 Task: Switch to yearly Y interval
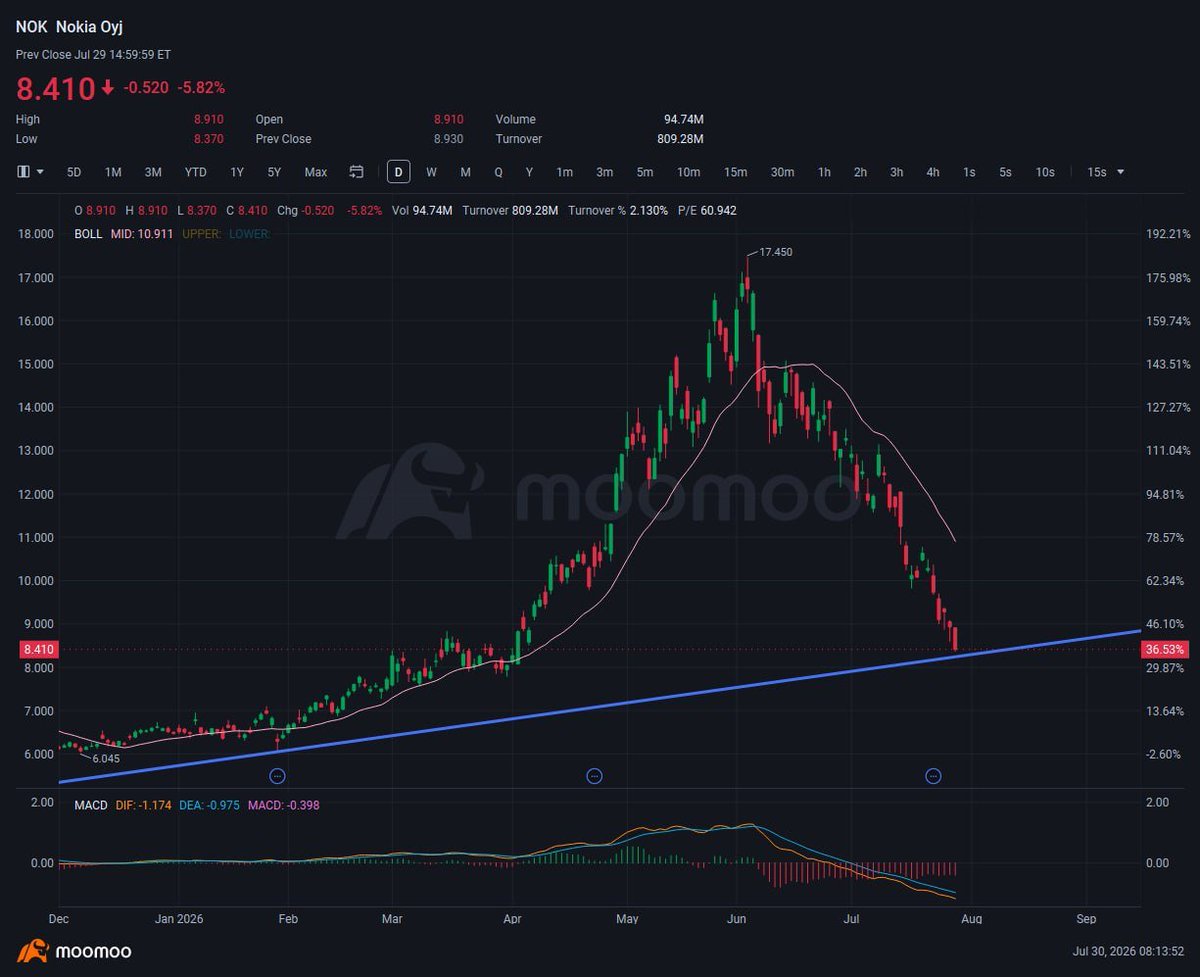(529, 172)
